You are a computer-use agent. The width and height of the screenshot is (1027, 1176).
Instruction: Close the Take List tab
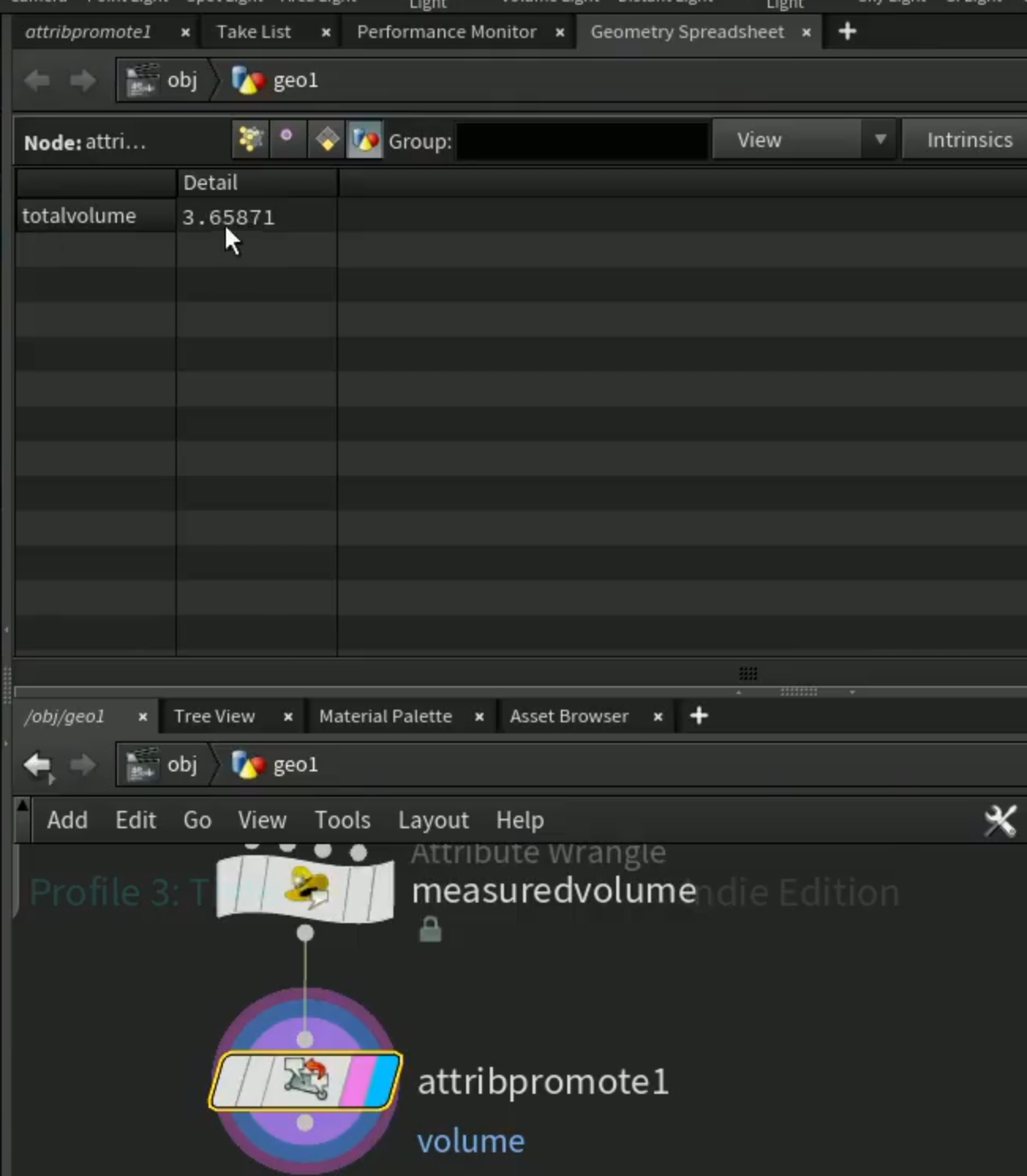(325, 32)
